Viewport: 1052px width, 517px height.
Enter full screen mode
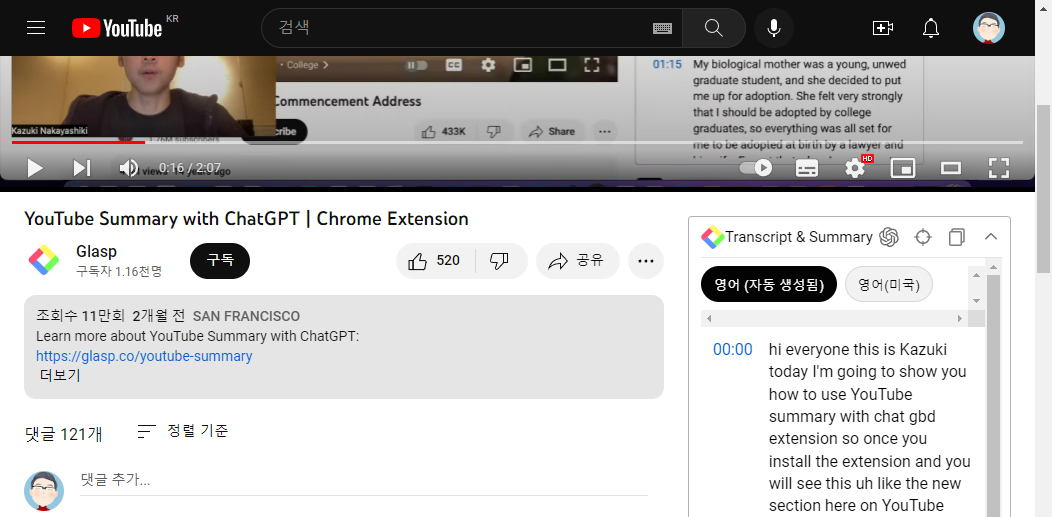click(999, 168)
